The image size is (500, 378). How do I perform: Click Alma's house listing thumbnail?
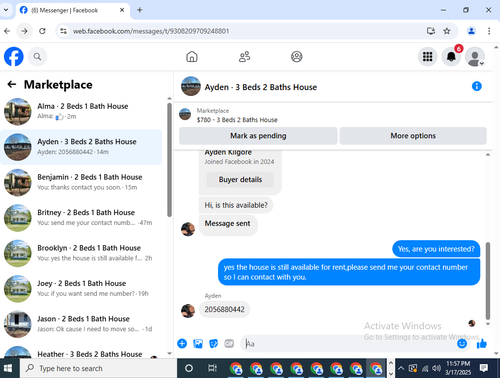18,112
